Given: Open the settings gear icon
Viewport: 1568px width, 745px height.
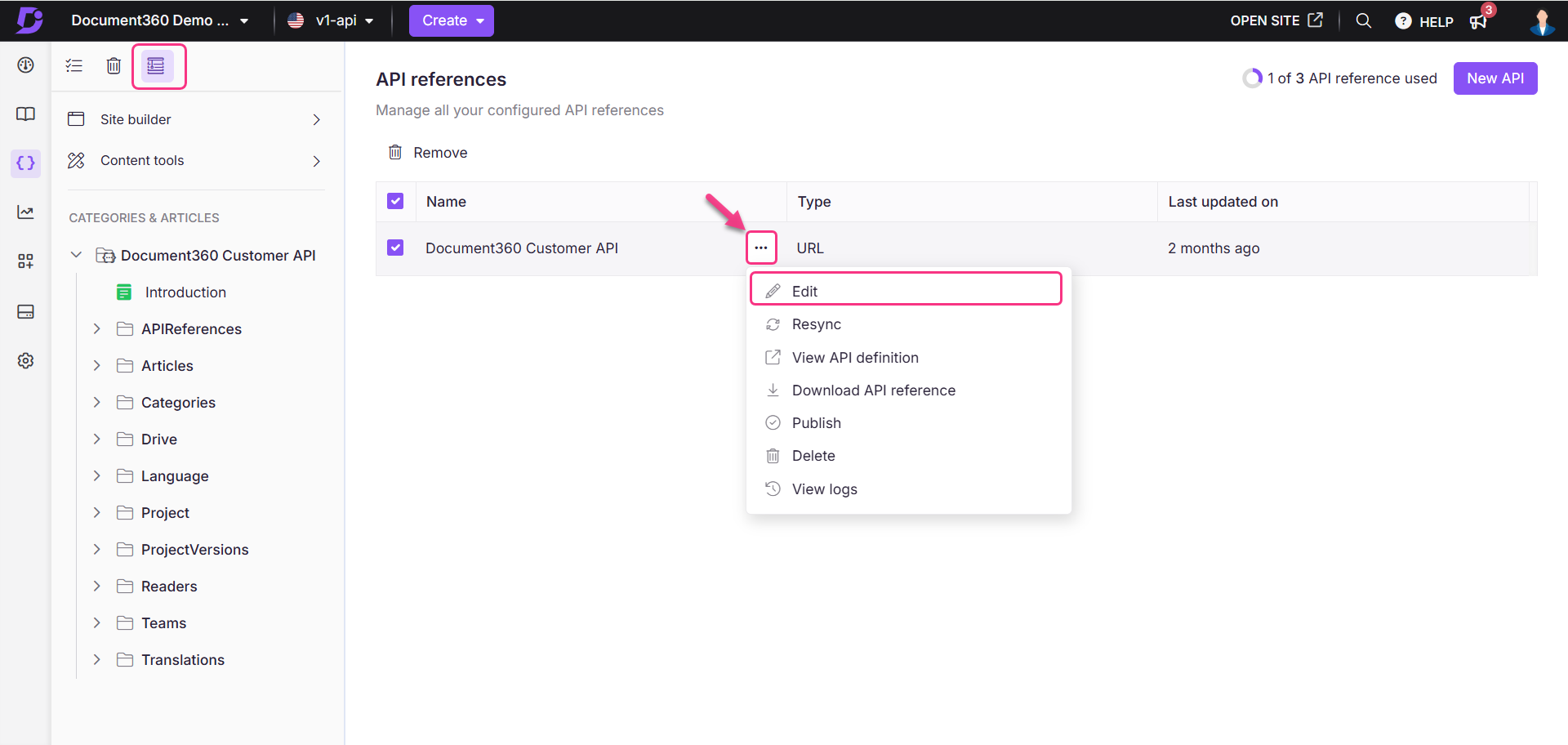Looking at the screenshot, I should tap(26, 360).
